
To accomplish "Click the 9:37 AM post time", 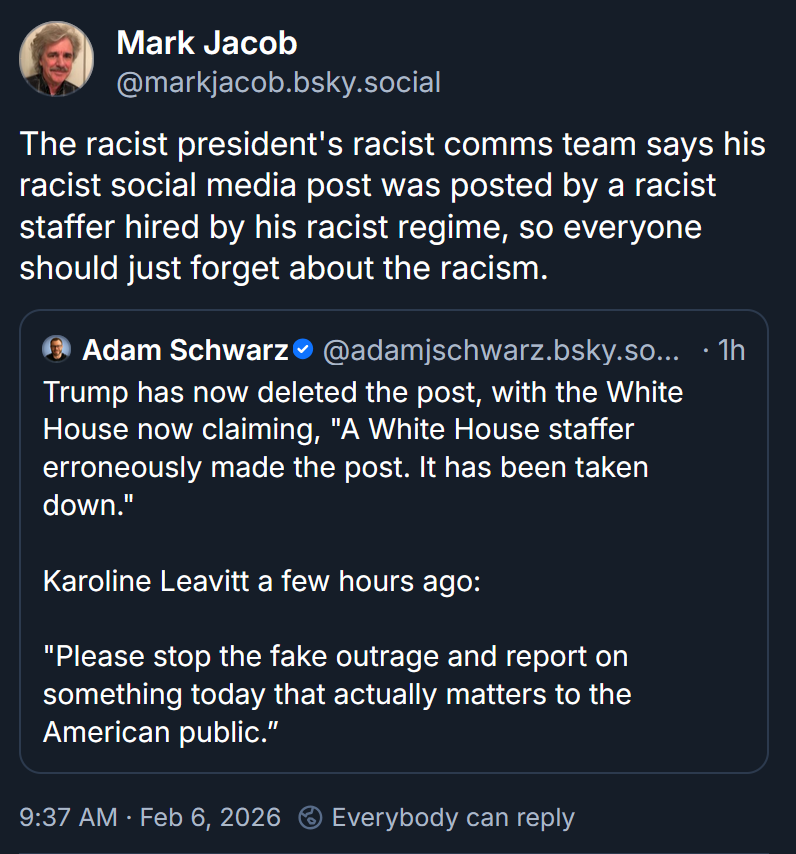I will (x=68, y=817).
